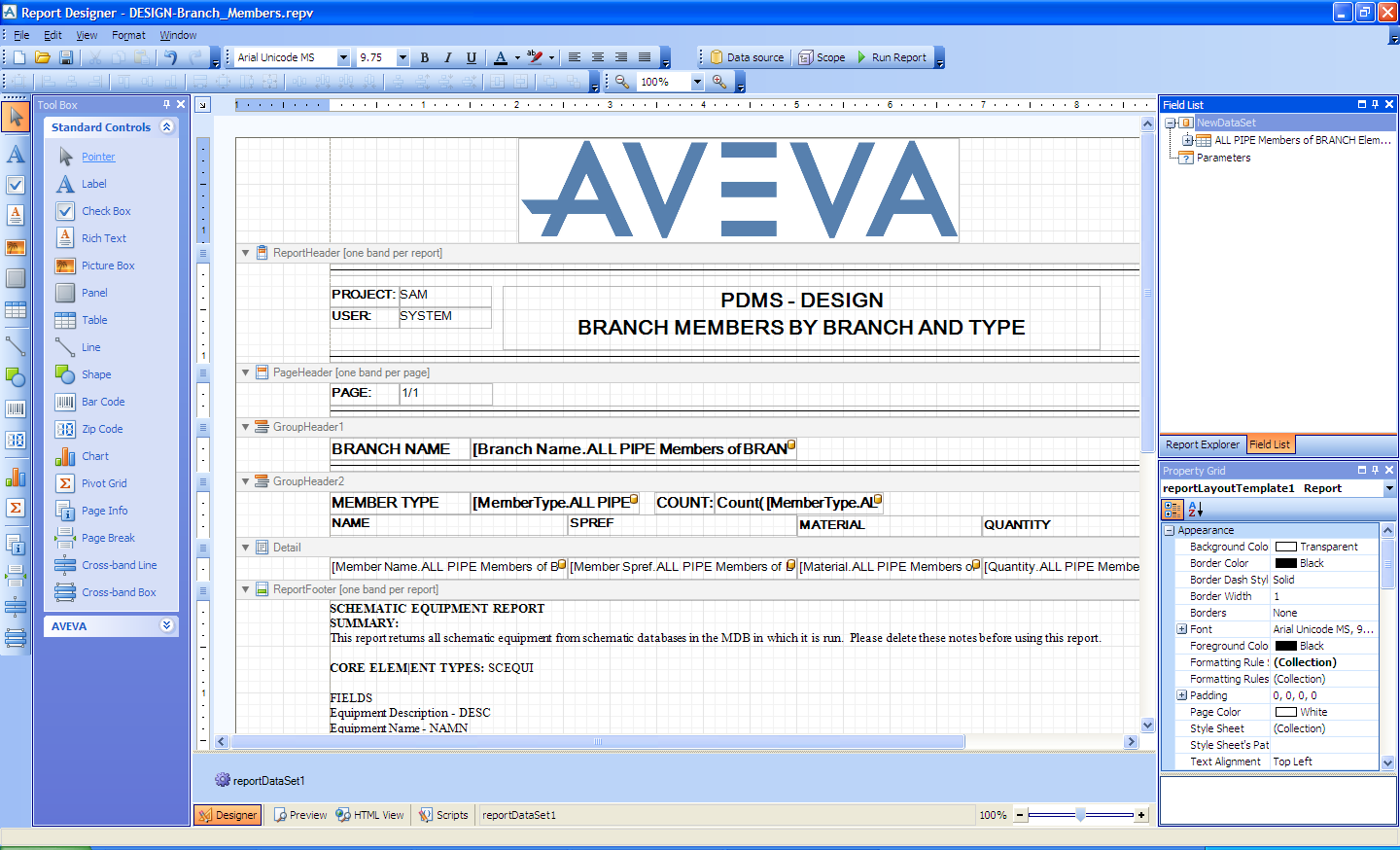This screenshot has width=1400, height=850.
Task: Toggle auto-hide pin on Tool Box panel
Action: tap(166, 104)
